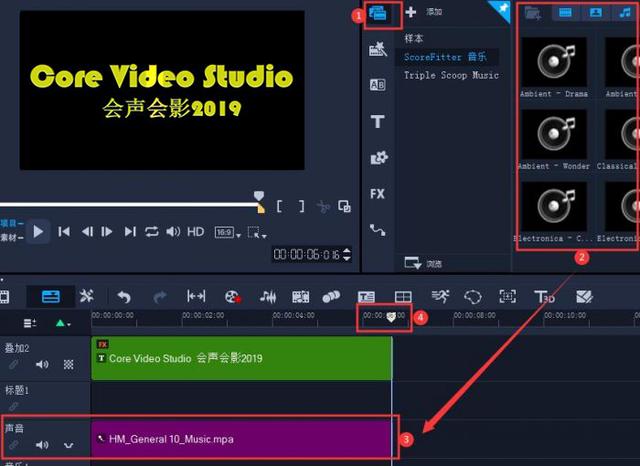This screenshot has height=466, width=640.
Task: Mute the 声音 voice track
Action: [x=42, y=444]
